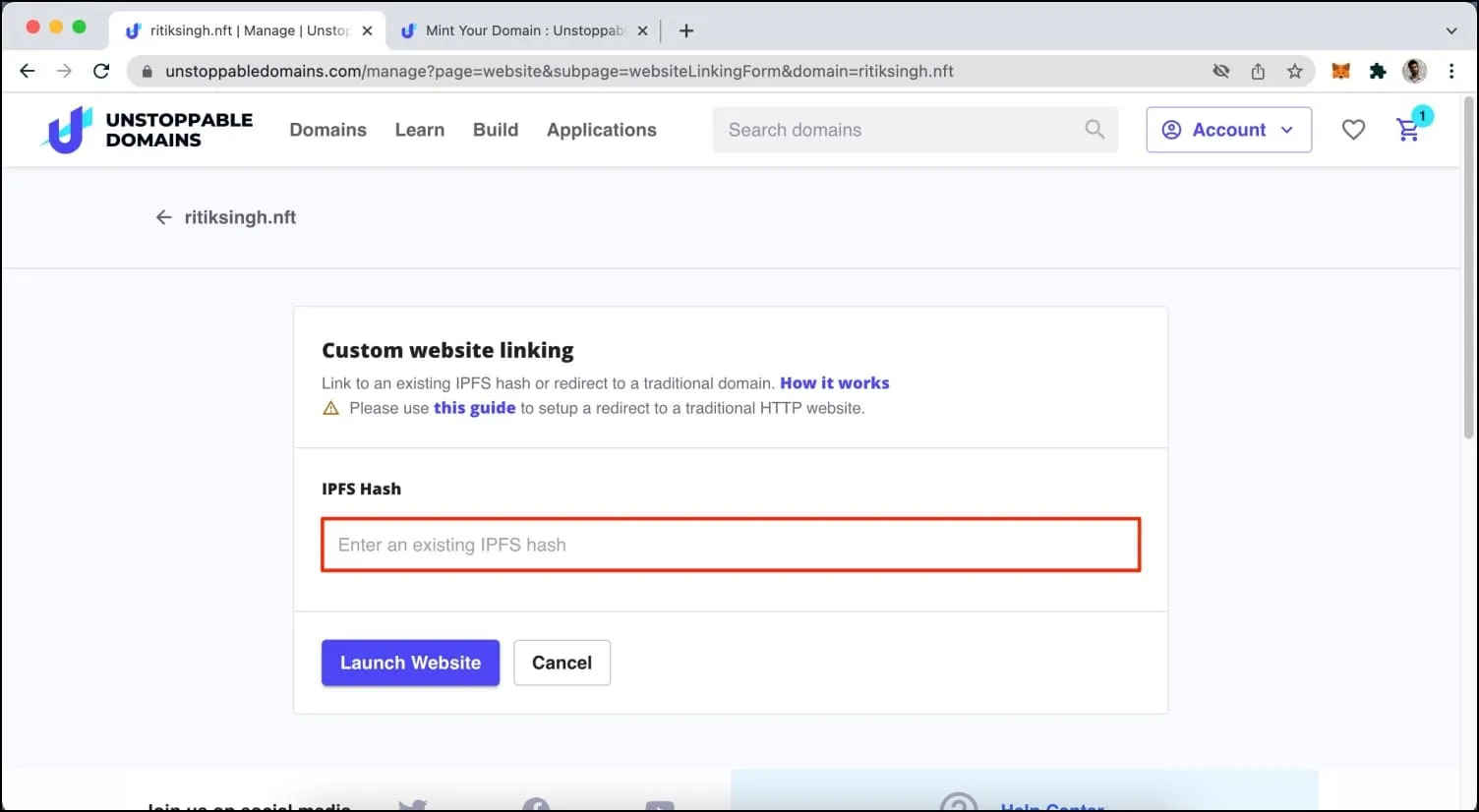Open the Learn menu
1479x812 pixels.
pos(420,130)
